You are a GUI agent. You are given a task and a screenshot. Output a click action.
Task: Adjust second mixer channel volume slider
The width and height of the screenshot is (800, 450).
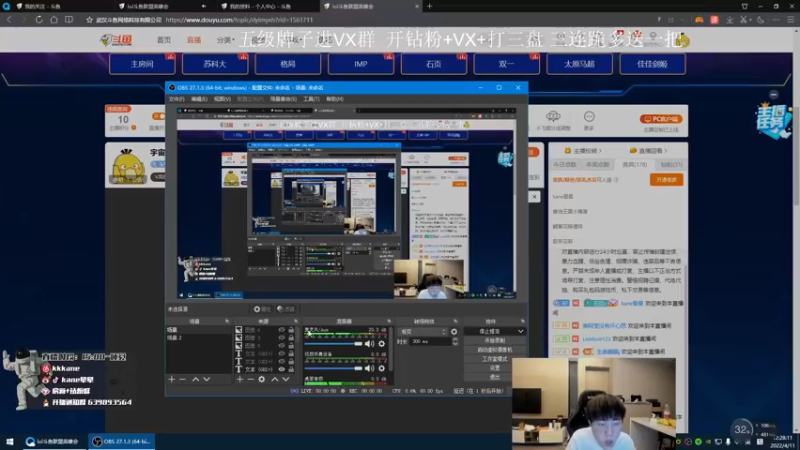(334, 368)
